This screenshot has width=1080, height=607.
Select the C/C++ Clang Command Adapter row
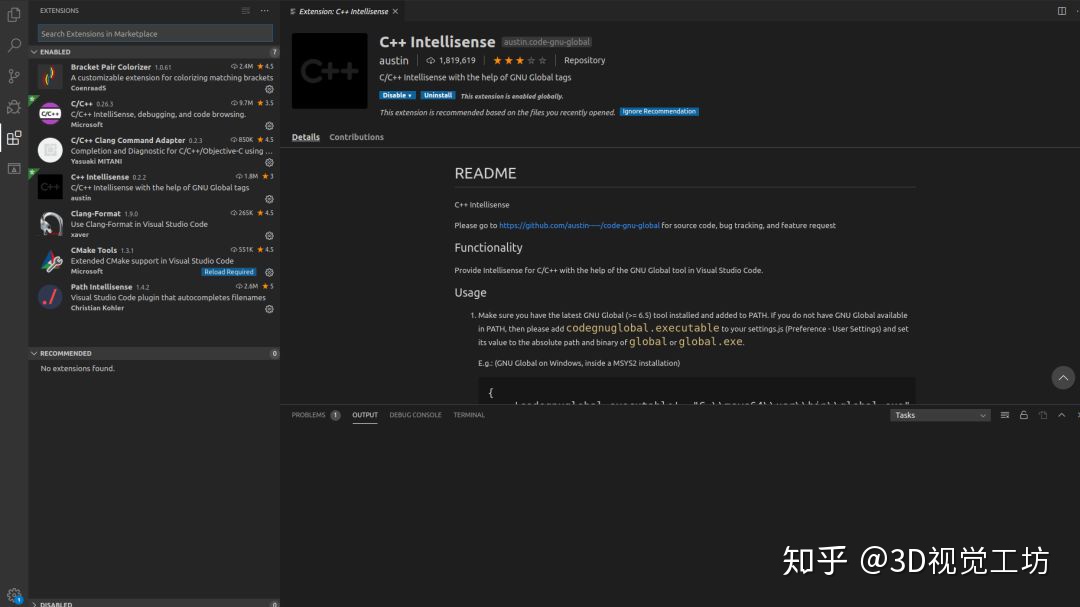tap(154, 150)
